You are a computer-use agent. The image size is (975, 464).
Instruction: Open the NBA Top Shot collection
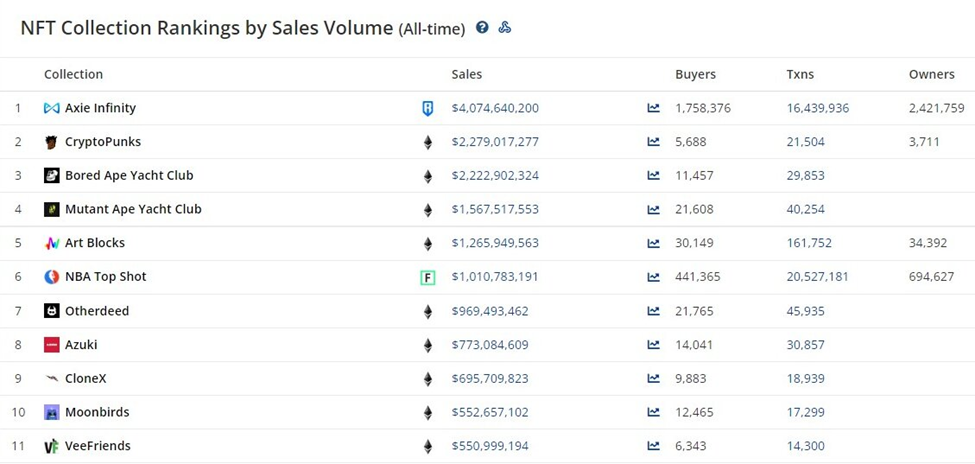point(105,277)
